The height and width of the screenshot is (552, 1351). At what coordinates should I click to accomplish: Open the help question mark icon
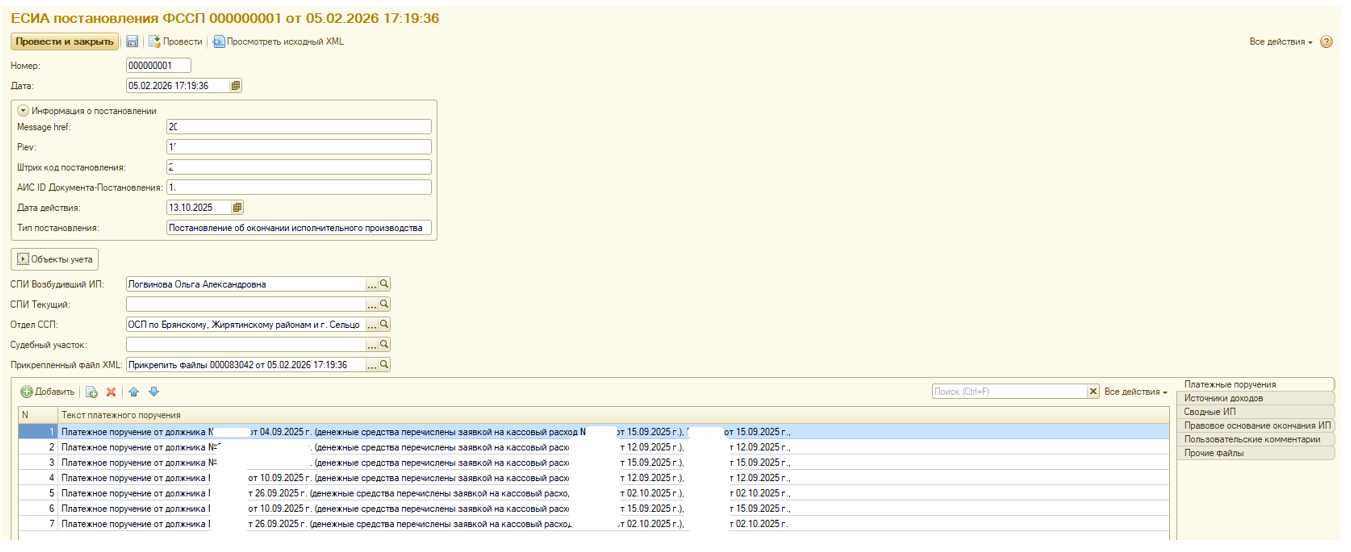click(1327, 42)
